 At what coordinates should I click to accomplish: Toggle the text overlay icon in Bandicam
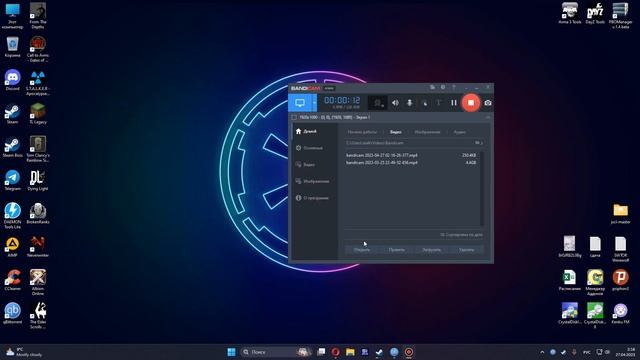[439, 103]
